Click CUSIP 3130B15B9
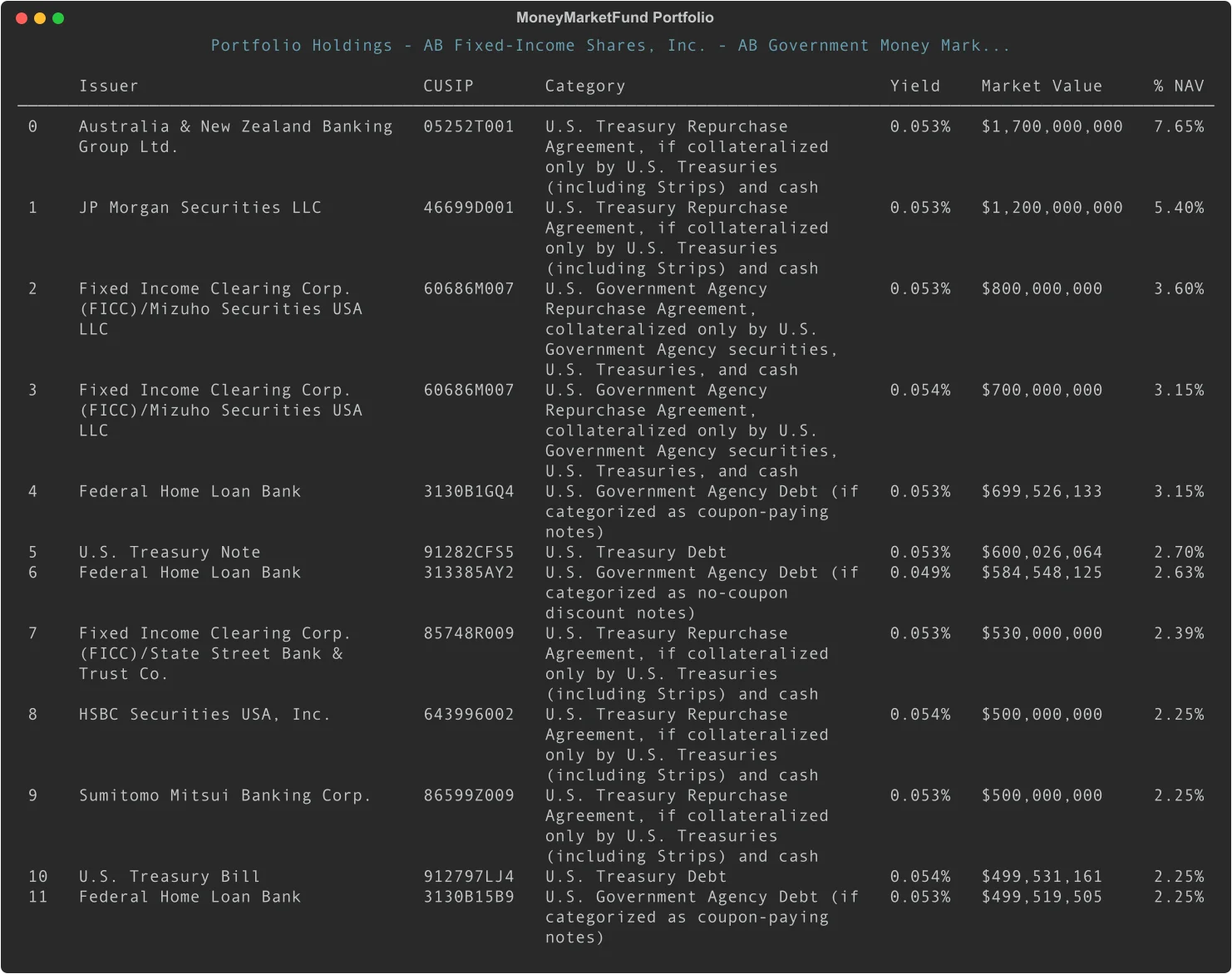 pos(469,897)
